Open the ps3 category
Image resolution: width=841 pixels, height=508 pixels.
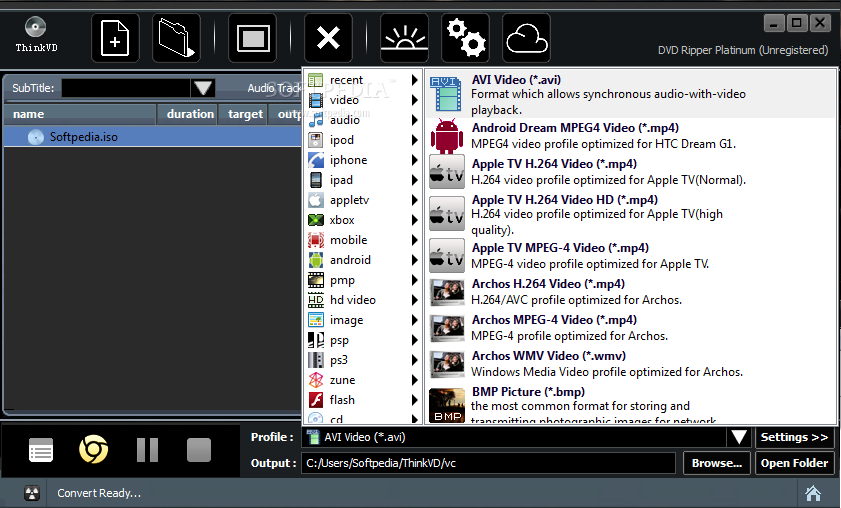363,360
